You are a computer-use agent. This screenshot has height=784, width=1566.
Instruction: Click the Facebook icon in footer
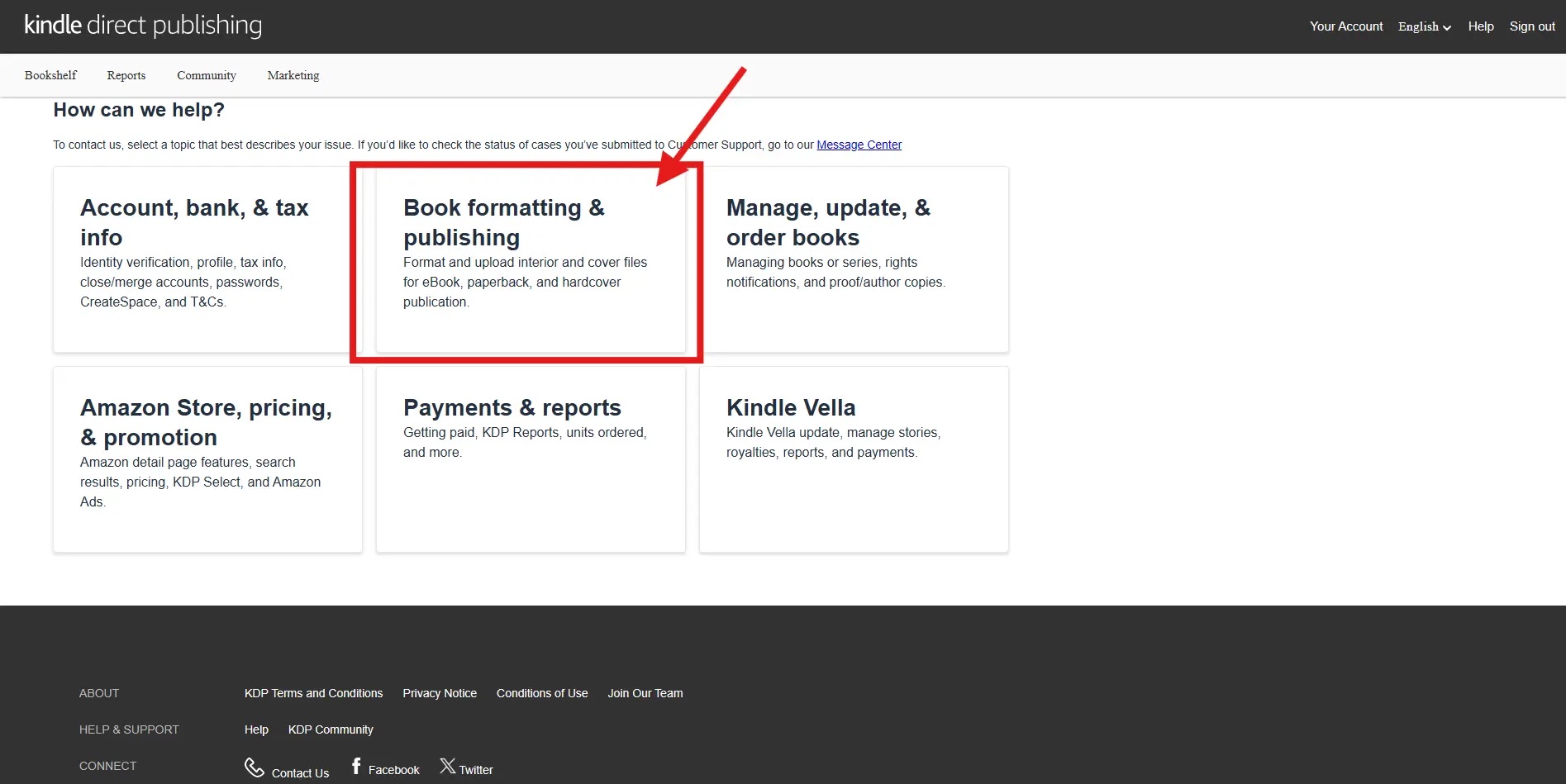(x=356, y=767)
